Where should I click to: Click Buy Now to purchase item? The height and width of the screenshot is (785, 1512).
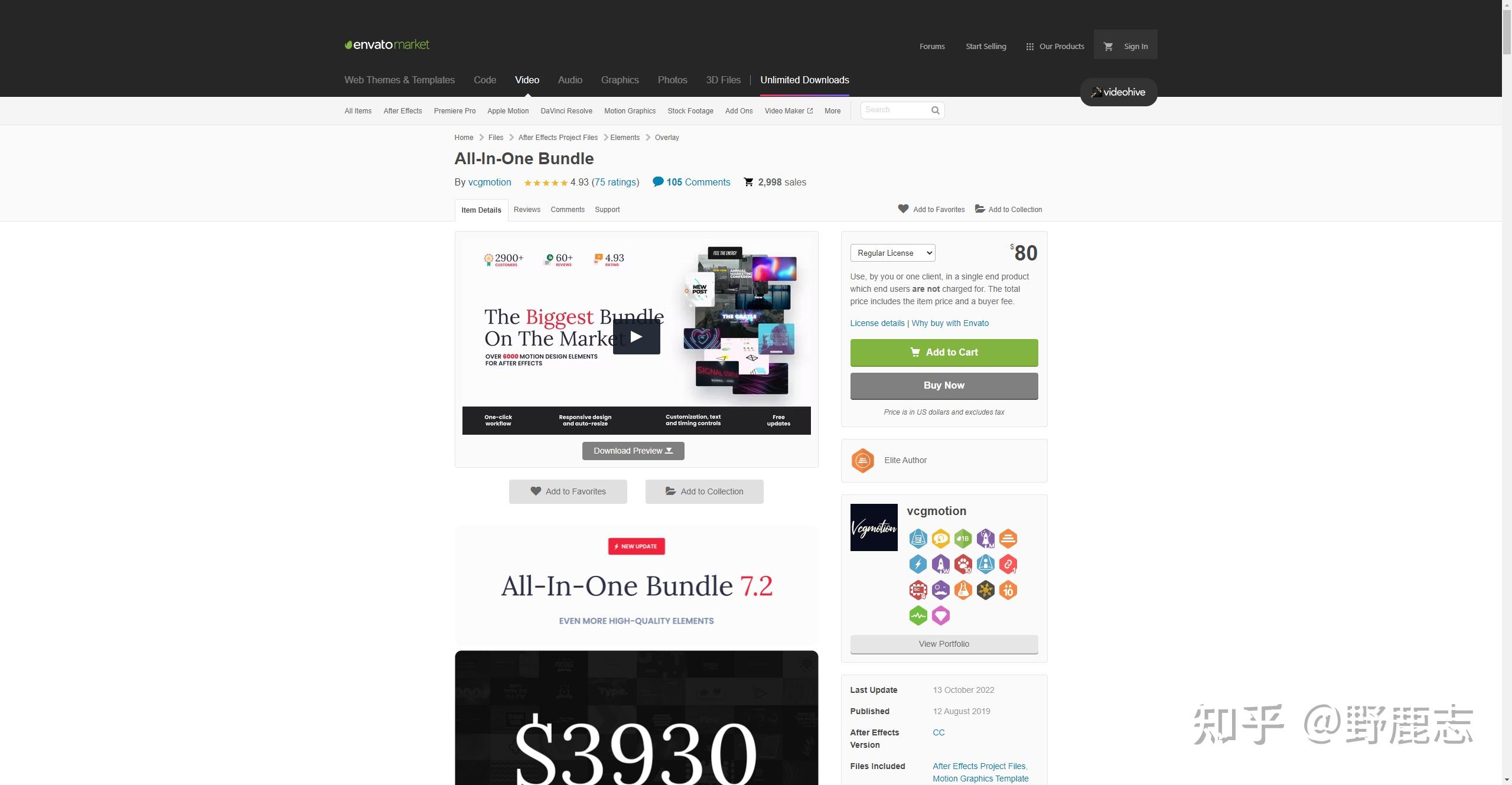pyautogui.click(x=944, y=385)
